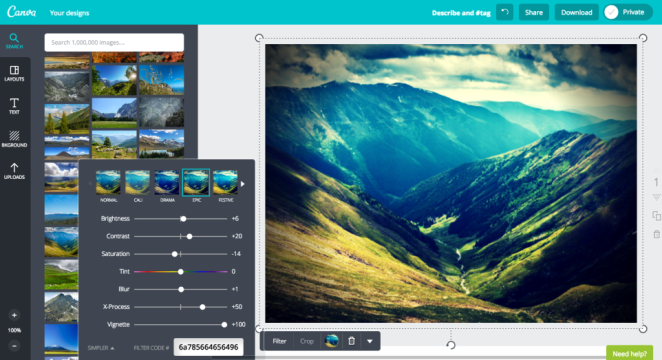
Task: Click the image thumbnail icon in toolbar
Action: point(331,341)
